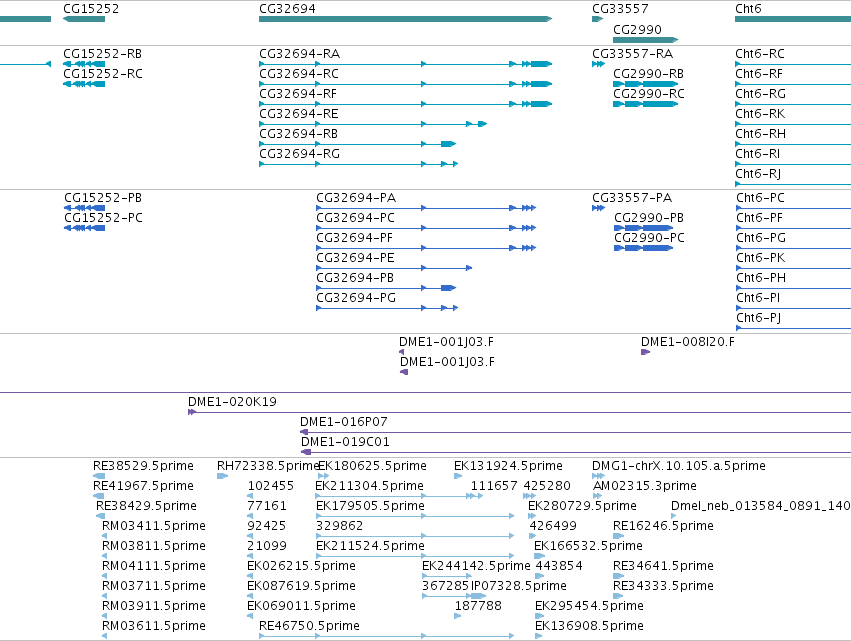Image resolution: width=851 pixels, height=641 pixels.
Task: Select EST RE46750.5prime
Action: 309,626
